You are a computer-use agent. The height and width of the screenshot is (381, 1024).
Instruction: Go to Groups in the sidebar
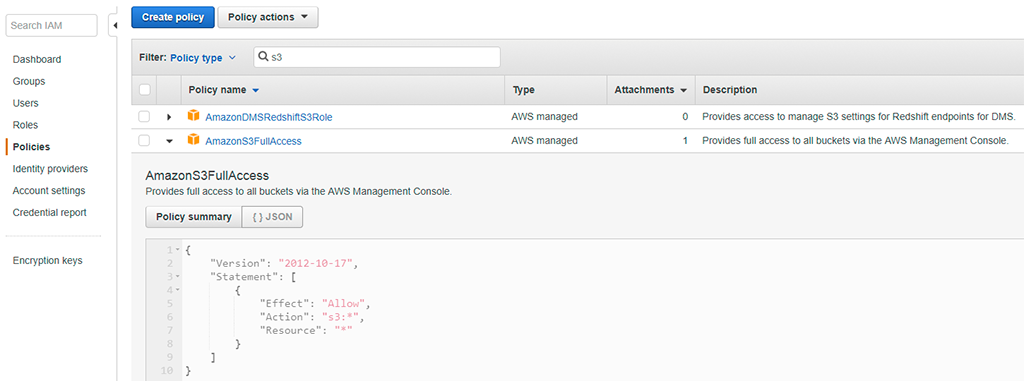pyautogui.click(x=29, y=81)
